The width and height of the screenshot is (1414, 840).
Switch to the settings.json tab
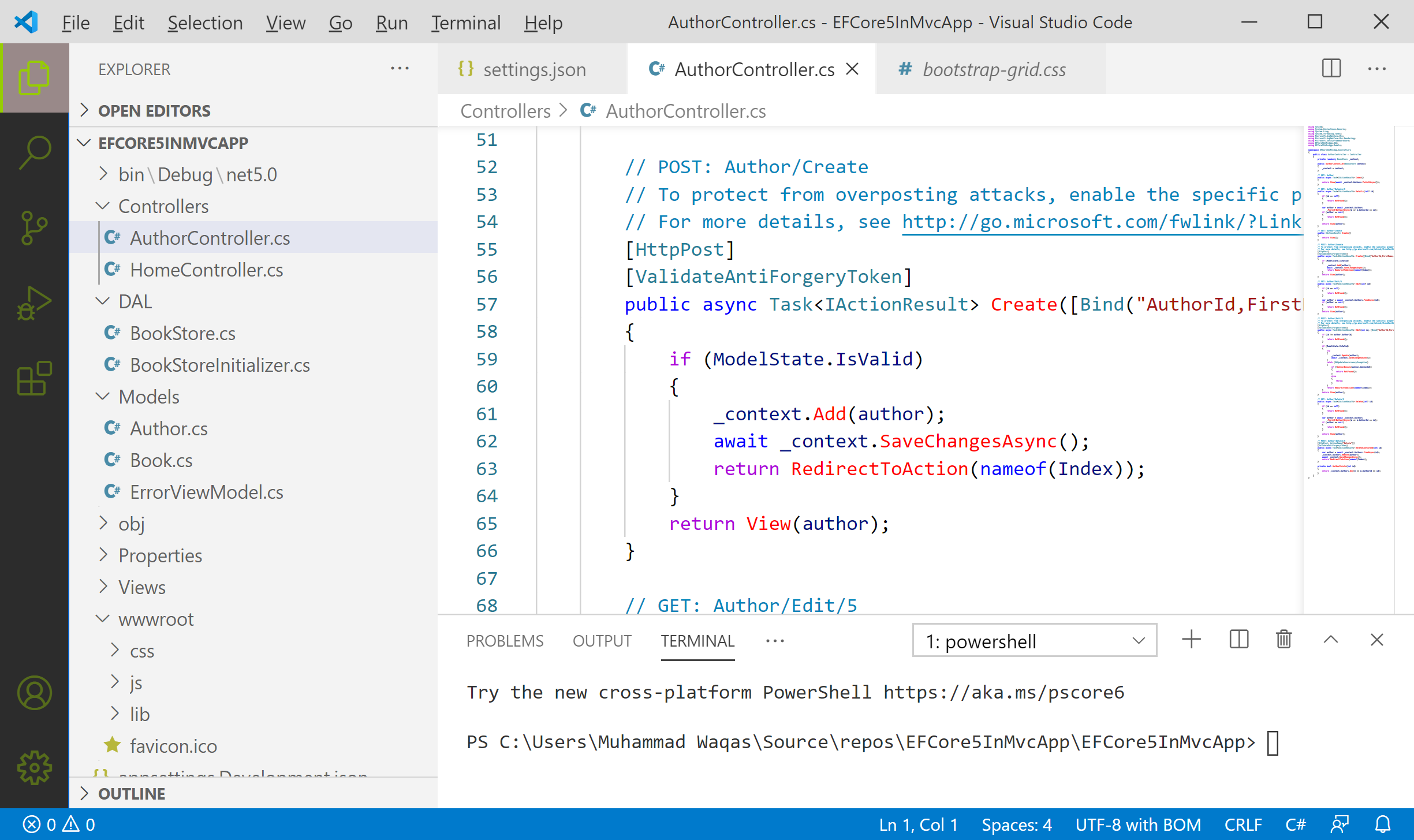pos(533,69)
